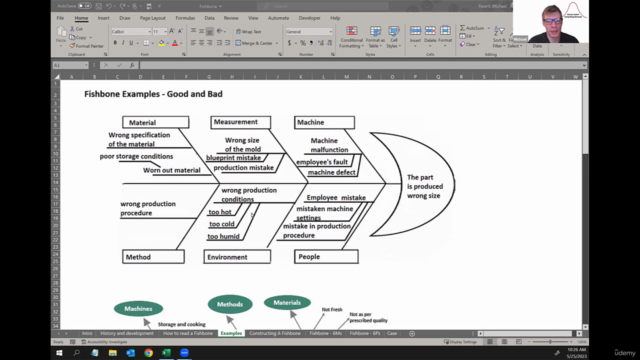640x360 pixels.
Task: Switch to Page Layout view icon
Action: [x=504, y=342]
